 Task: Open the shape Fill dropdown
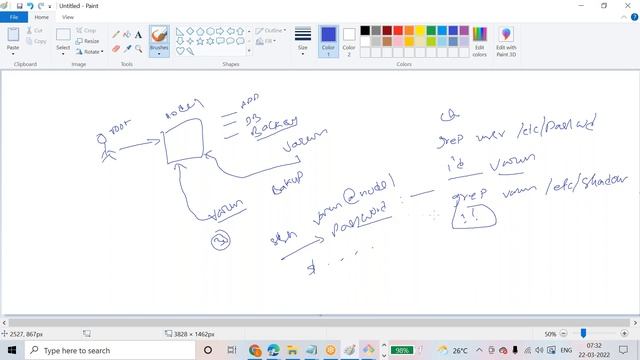(x=266, y=41)
